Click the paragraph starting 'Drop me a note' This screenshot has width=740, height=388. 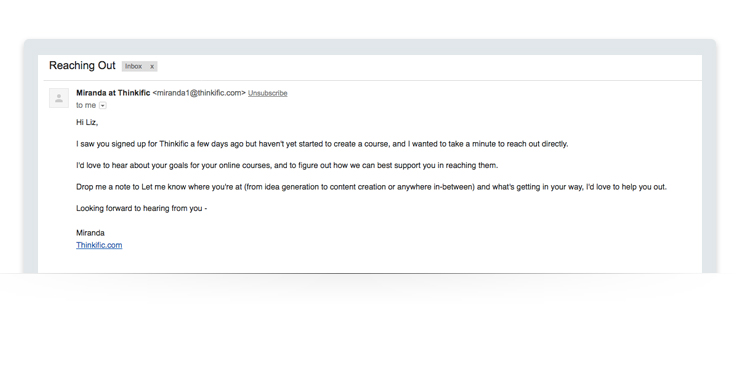click(371, 187)
